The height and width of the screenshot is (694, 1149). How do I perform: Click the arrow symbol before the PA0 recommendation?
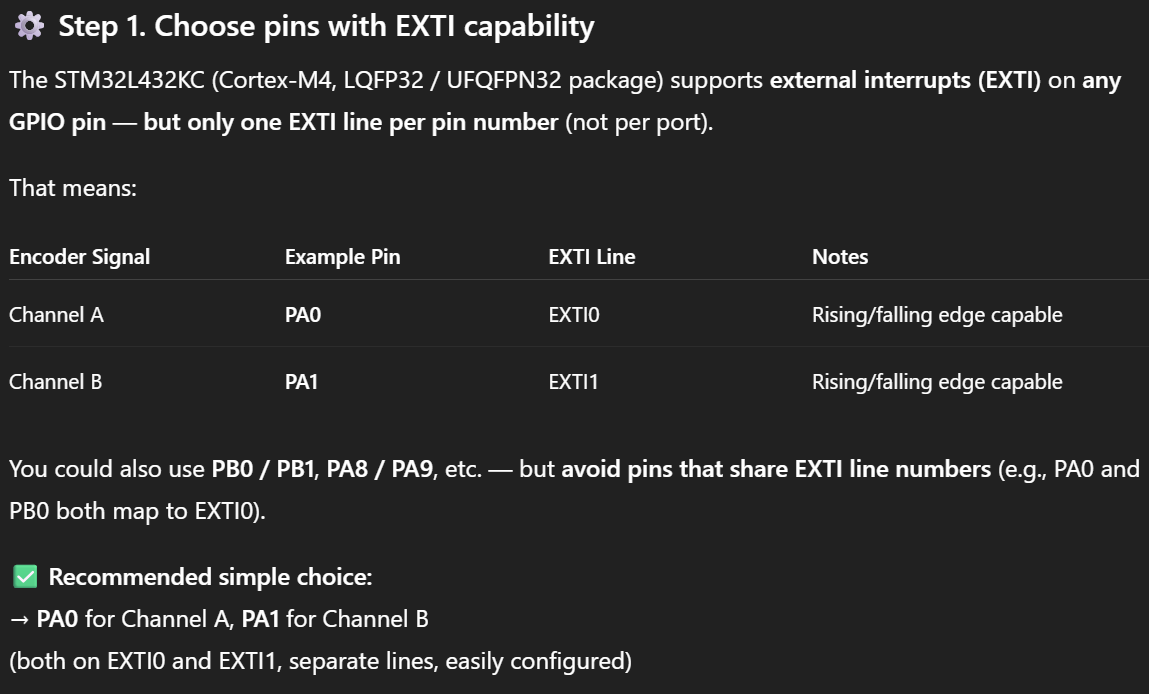(x=20, y=619)
